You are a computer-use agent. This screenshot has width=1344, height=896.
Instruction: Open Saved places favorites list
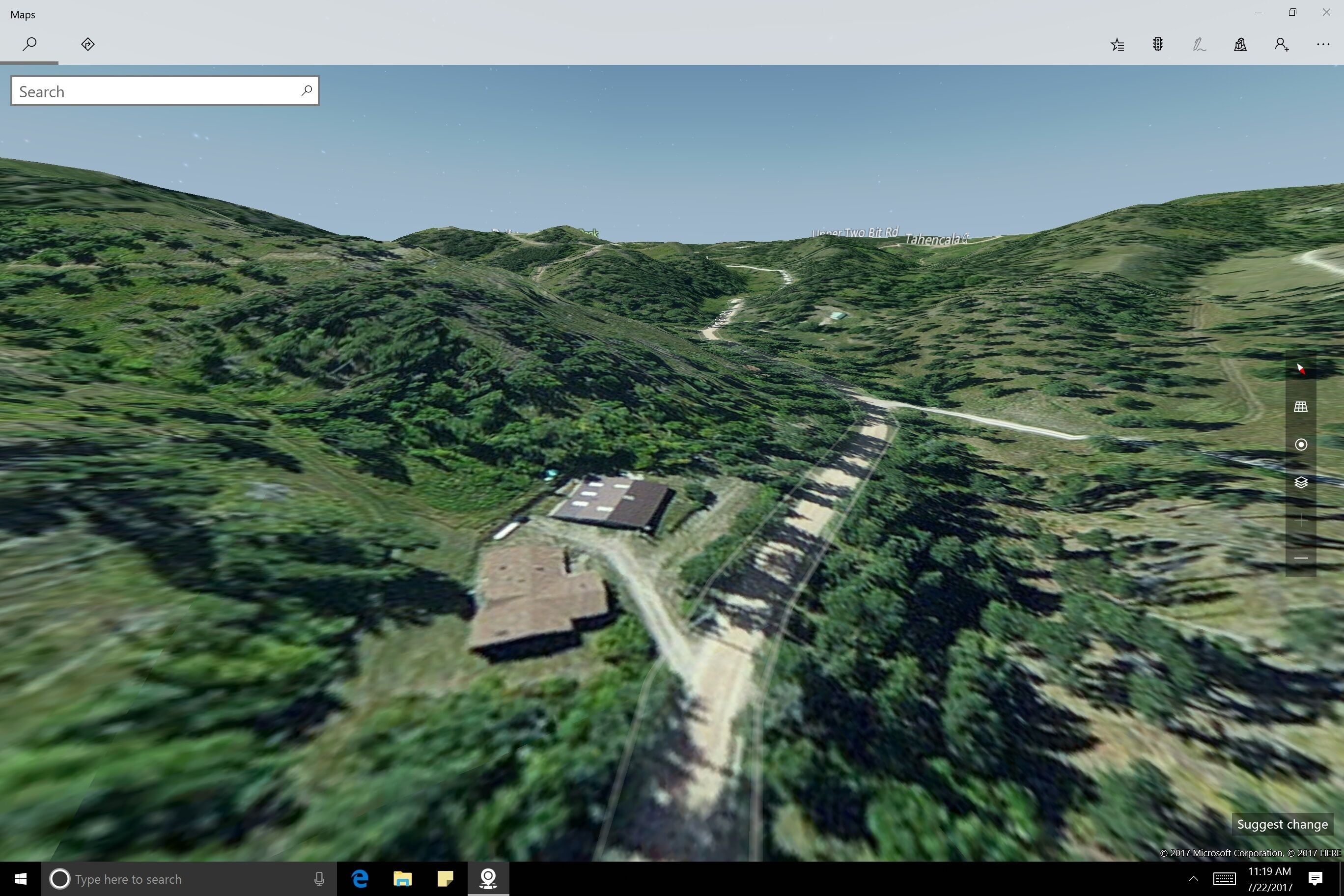(x=1117, y=45)
